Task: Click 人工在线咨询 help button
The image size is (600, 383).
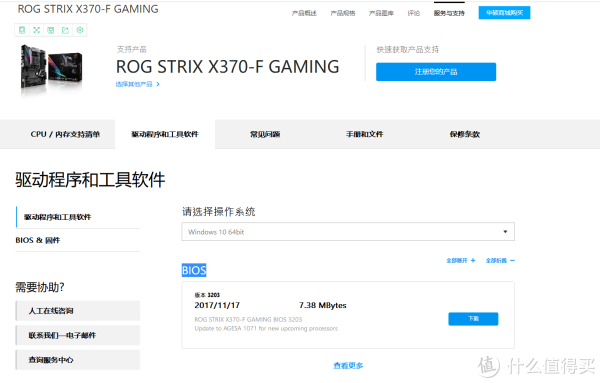Action: point(78,311)
